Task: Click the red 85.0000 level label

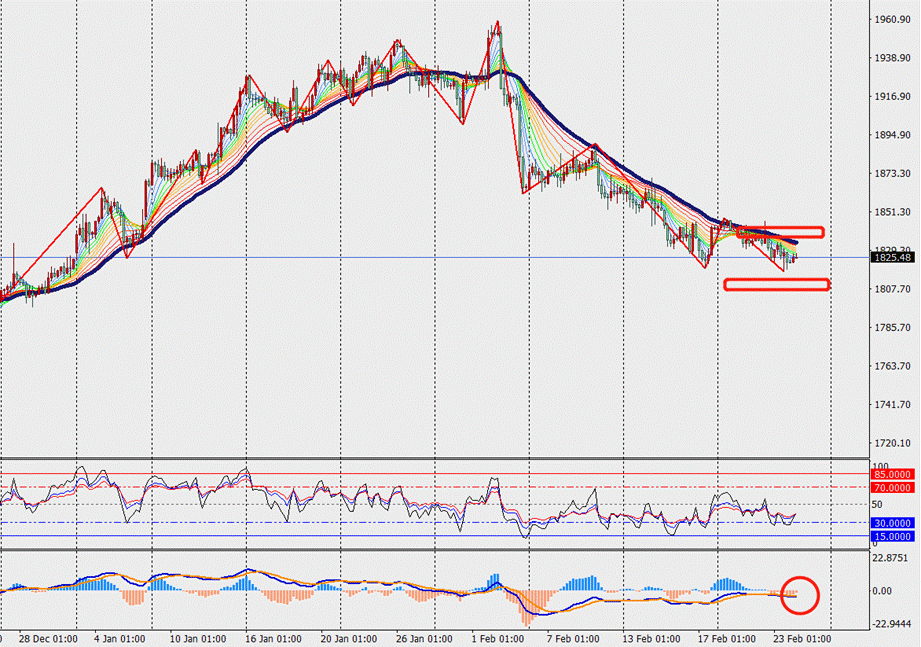Action: [x=894, y=474]
